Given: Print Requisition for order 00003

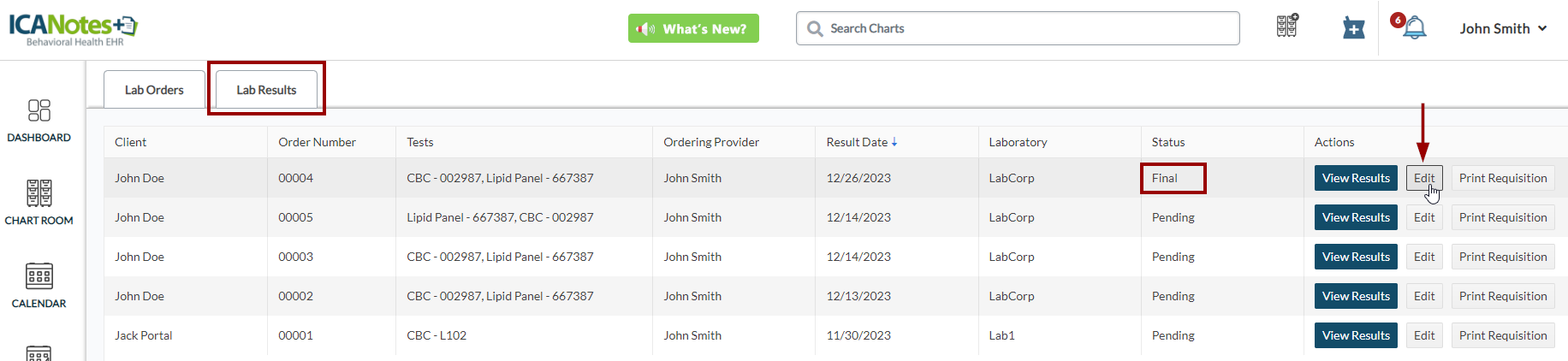Looking at the screenshot, I should 1503,257.
